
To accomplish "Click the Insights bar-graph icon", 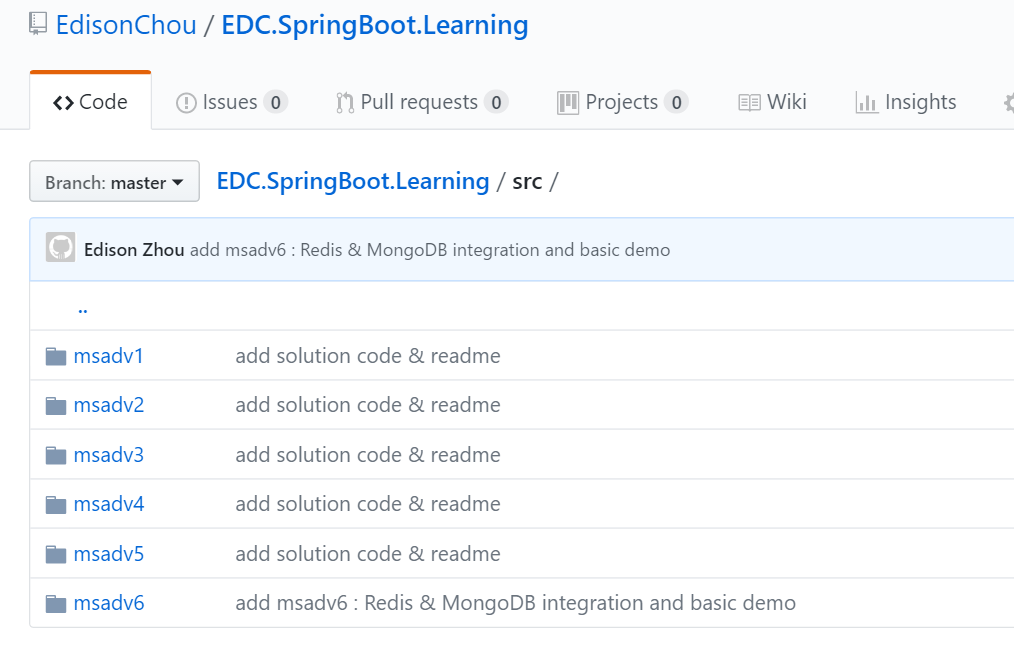I will 867,103.
